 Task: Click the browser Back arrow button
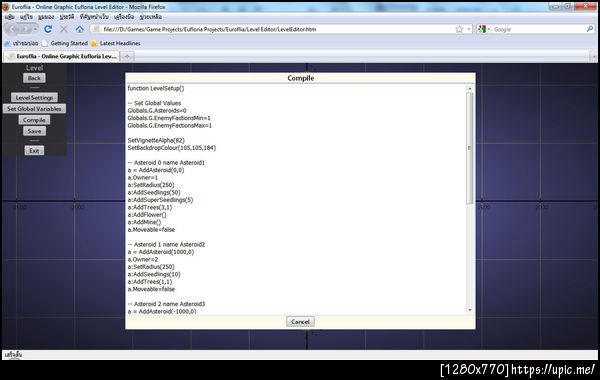pyautogui.click(x=12, y=29)
